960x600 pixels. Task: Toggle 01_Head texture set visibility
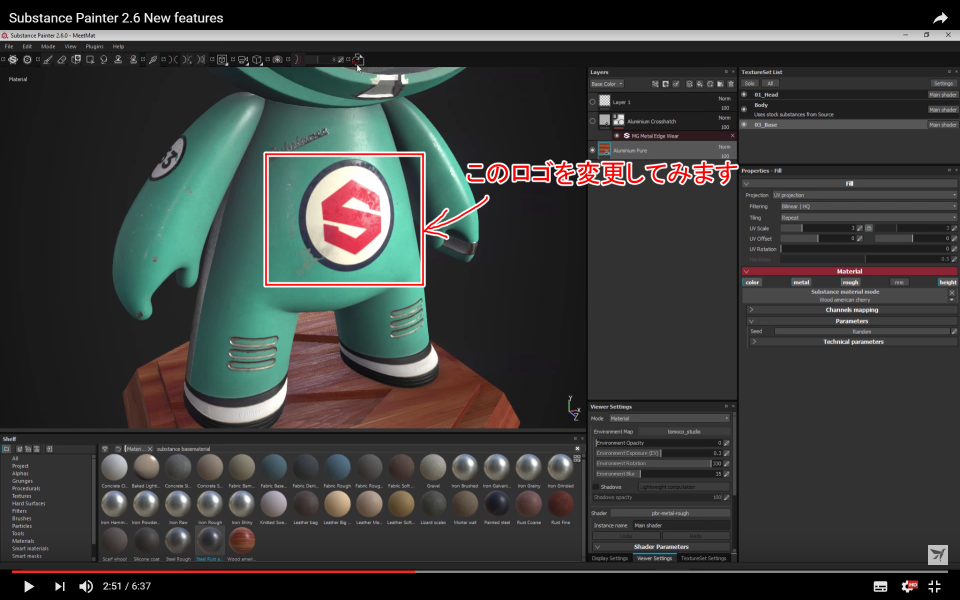click(744, 95)
